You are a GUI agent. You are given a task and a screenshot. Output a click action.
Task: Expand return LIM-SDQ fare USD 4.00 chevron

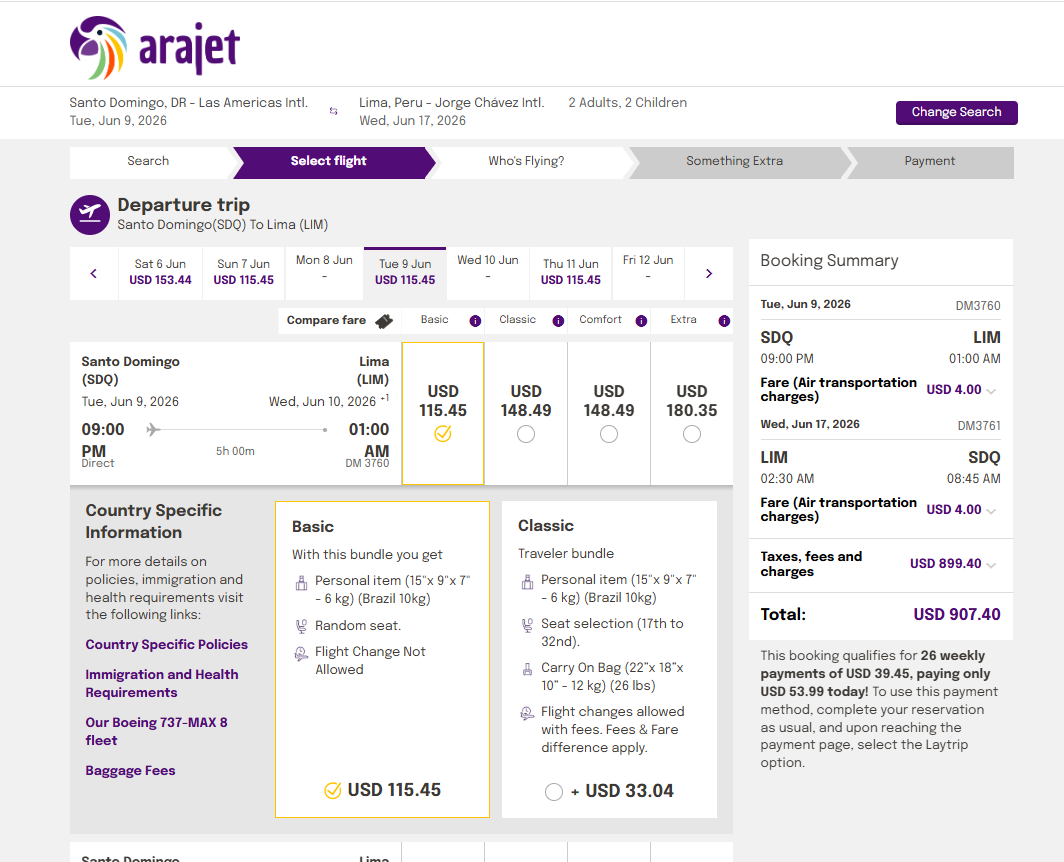pos(991,511)
